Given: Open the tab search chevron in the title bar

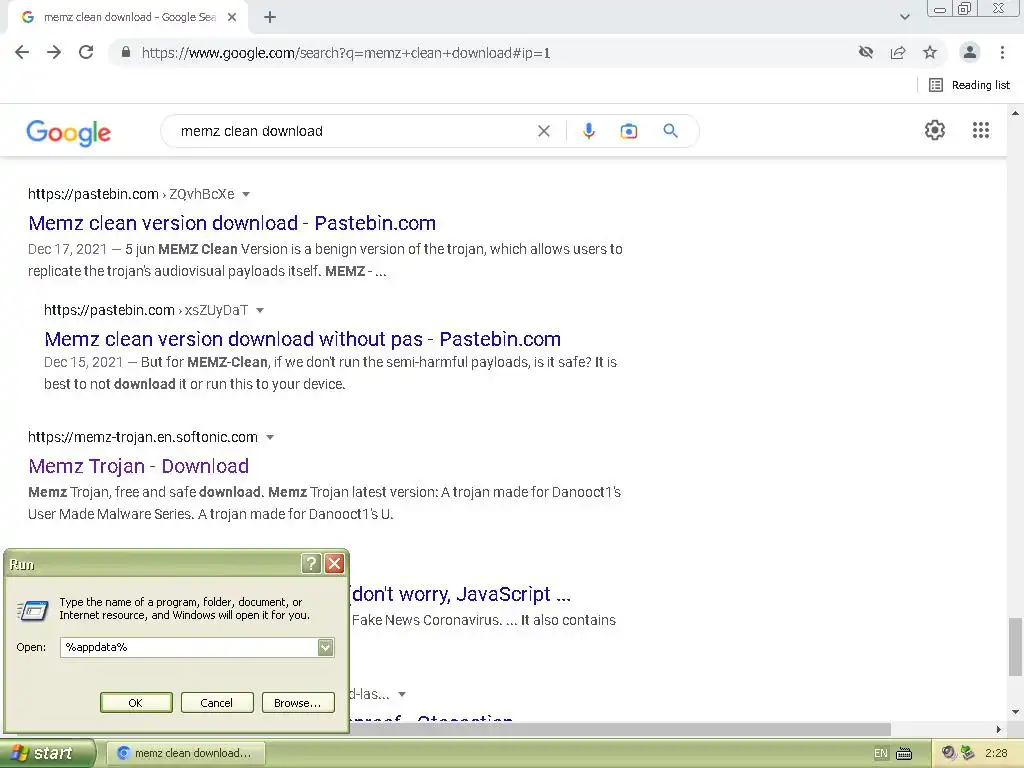Looking at the screenshot, I should pyautogui.click(x=904, y=17).
